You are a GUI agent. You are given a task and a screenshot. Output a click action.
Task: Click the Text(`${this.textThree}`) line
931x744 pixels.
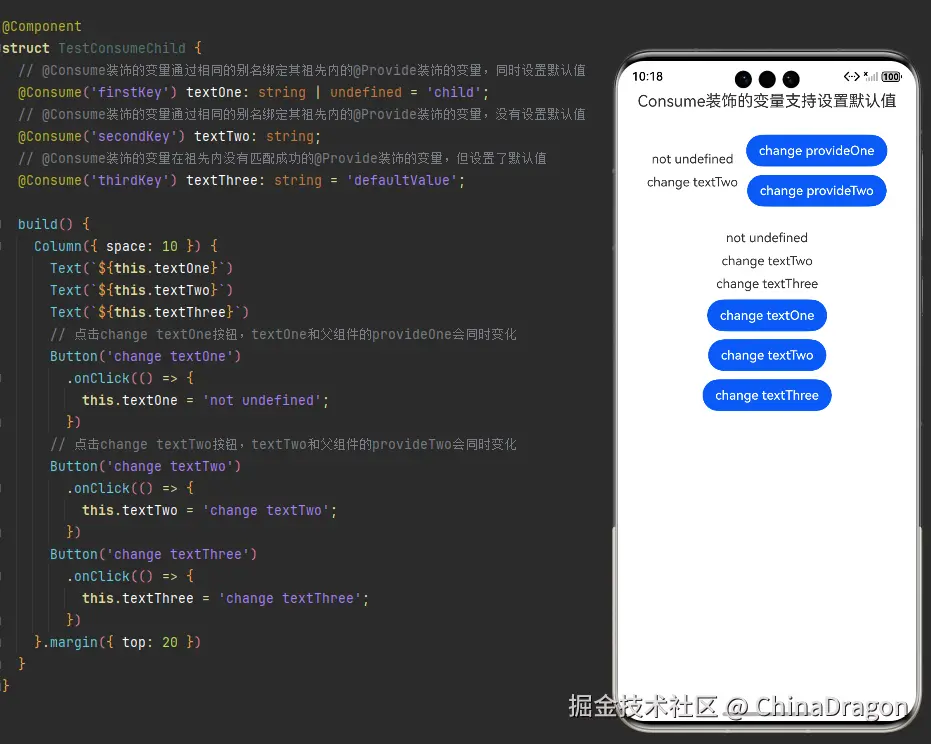coord(150,312)
